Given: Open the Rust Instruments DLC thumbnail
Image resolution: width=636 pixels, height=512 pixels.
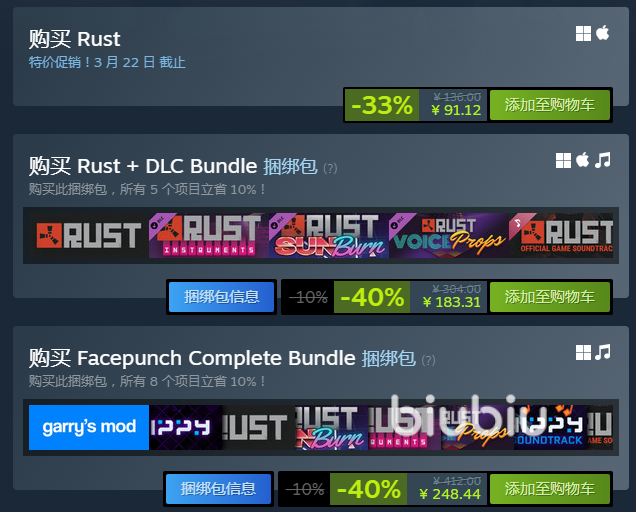Looking at the screenshot, I should coord(209,236).
